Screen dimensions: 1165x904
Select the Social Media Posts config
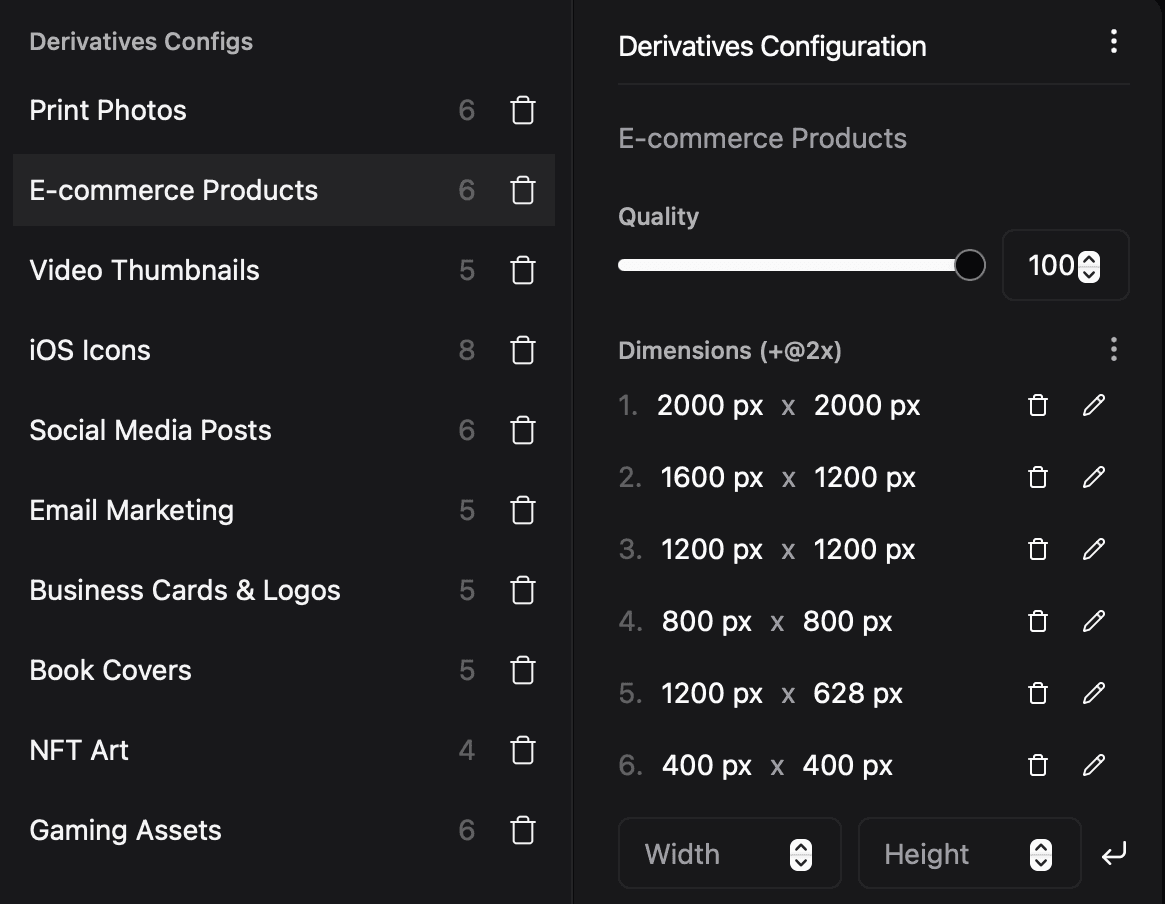point(151,430)
